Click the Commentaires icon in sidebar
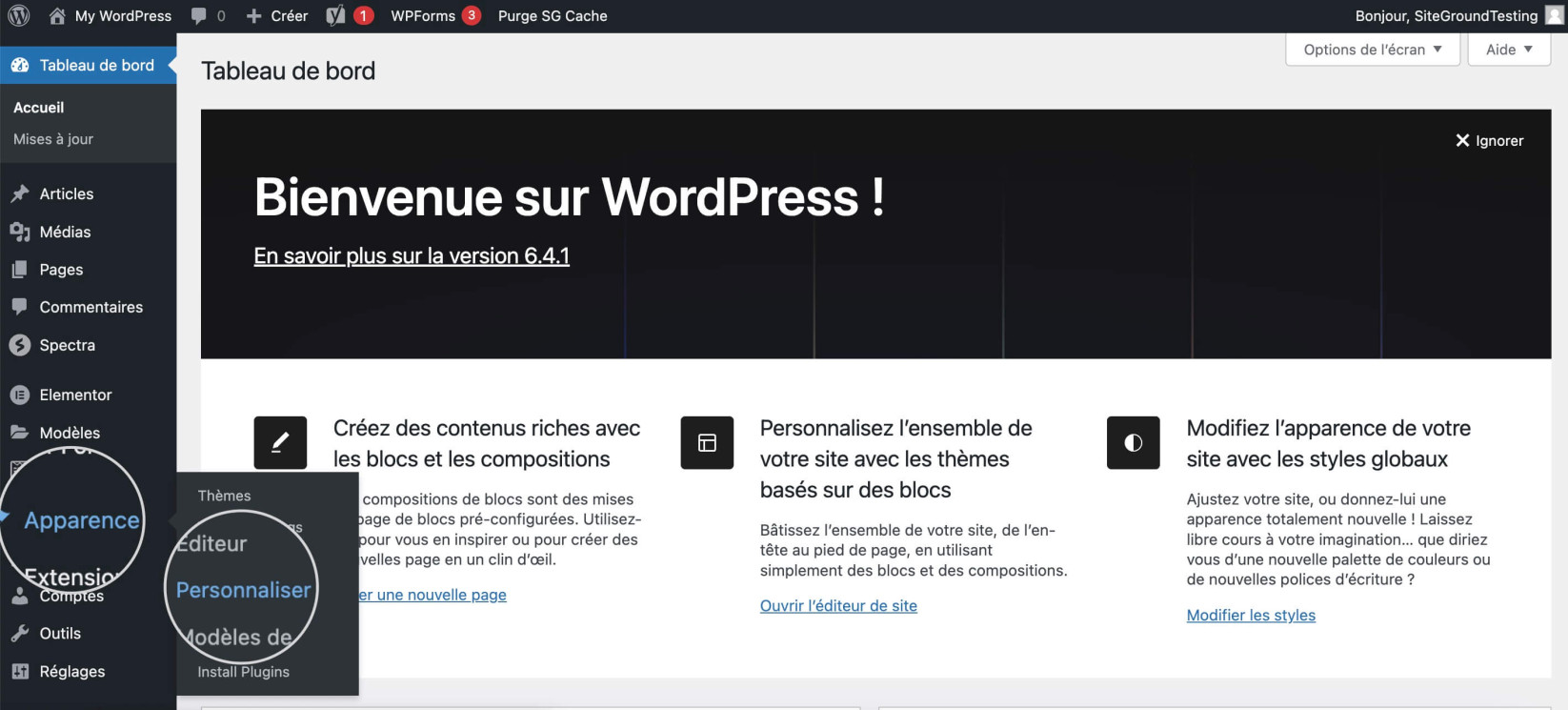This screenshot has height=710, width=1568. click(x=20, y=307)
